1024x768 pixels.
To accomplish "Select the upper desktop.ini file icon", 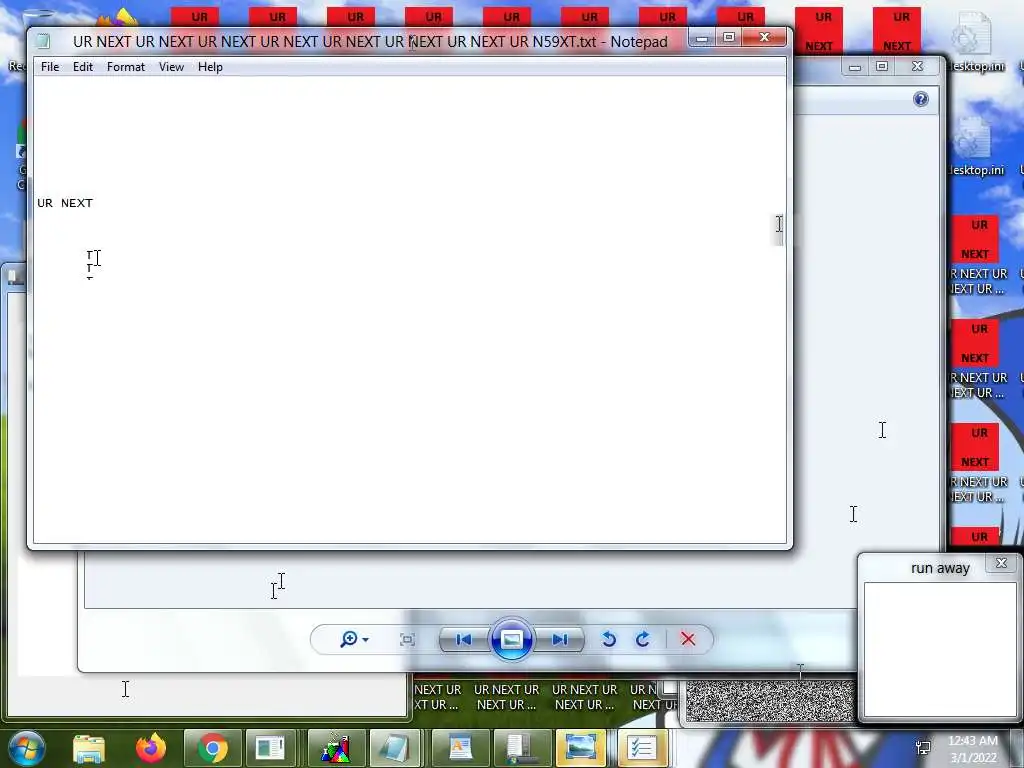I will tap(974, 42).
